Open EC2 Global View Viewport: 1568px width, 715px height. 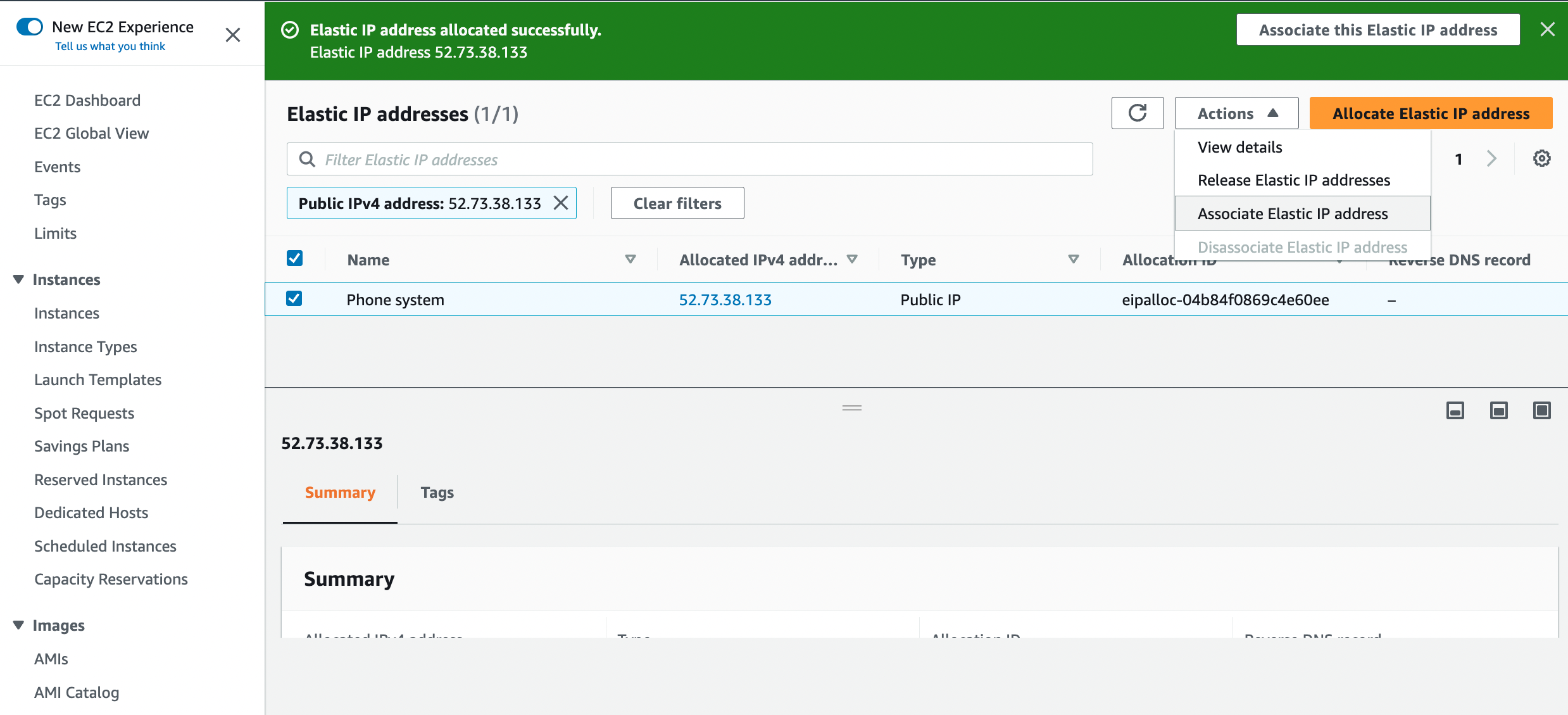[91, 133]
